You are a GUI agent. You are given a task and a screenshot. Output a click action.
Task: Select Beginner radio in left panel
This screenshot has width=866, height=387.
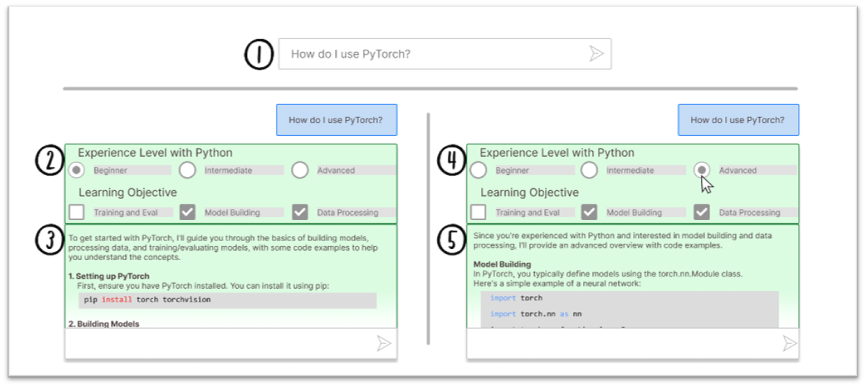tap(76, 170)
